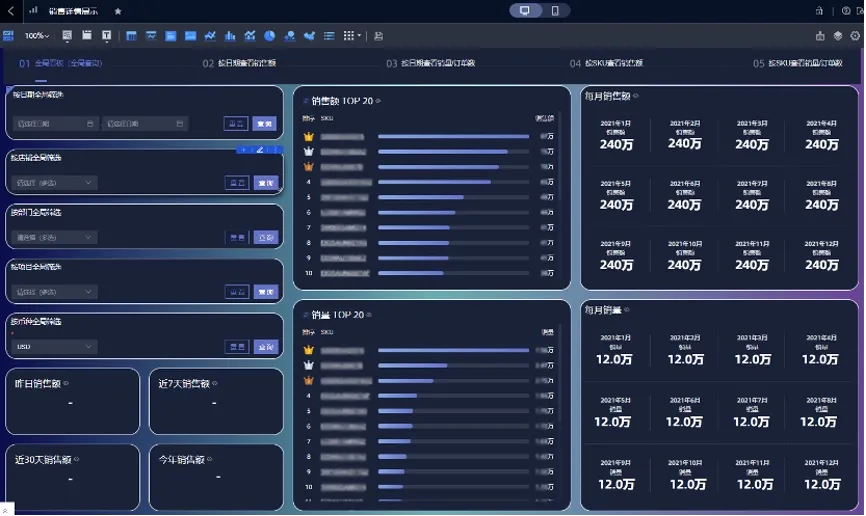866x516 pixels.
Task: Open tab 02 in the tab bar
Action: [239, 64]
